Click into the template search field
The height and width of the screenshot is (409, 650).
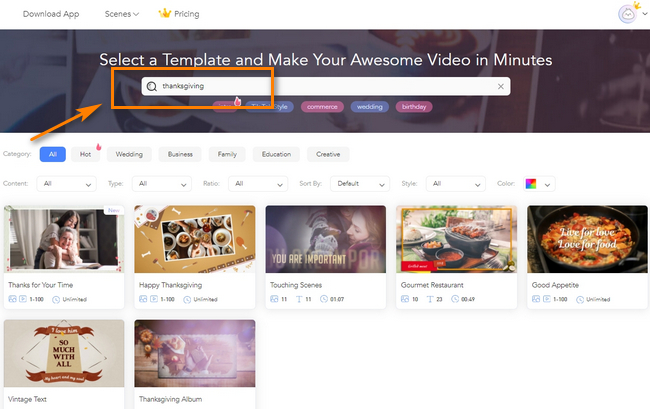pos(326,86)
